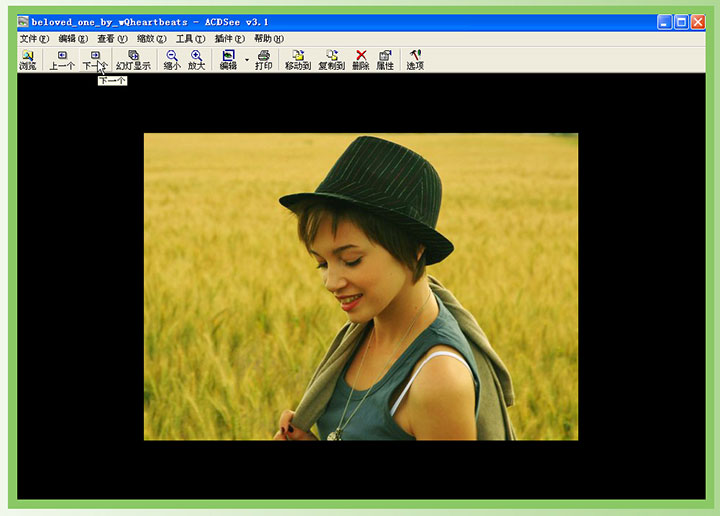
Task: Zoom in with the 放大 icon
Action: [x=196, y=60]
